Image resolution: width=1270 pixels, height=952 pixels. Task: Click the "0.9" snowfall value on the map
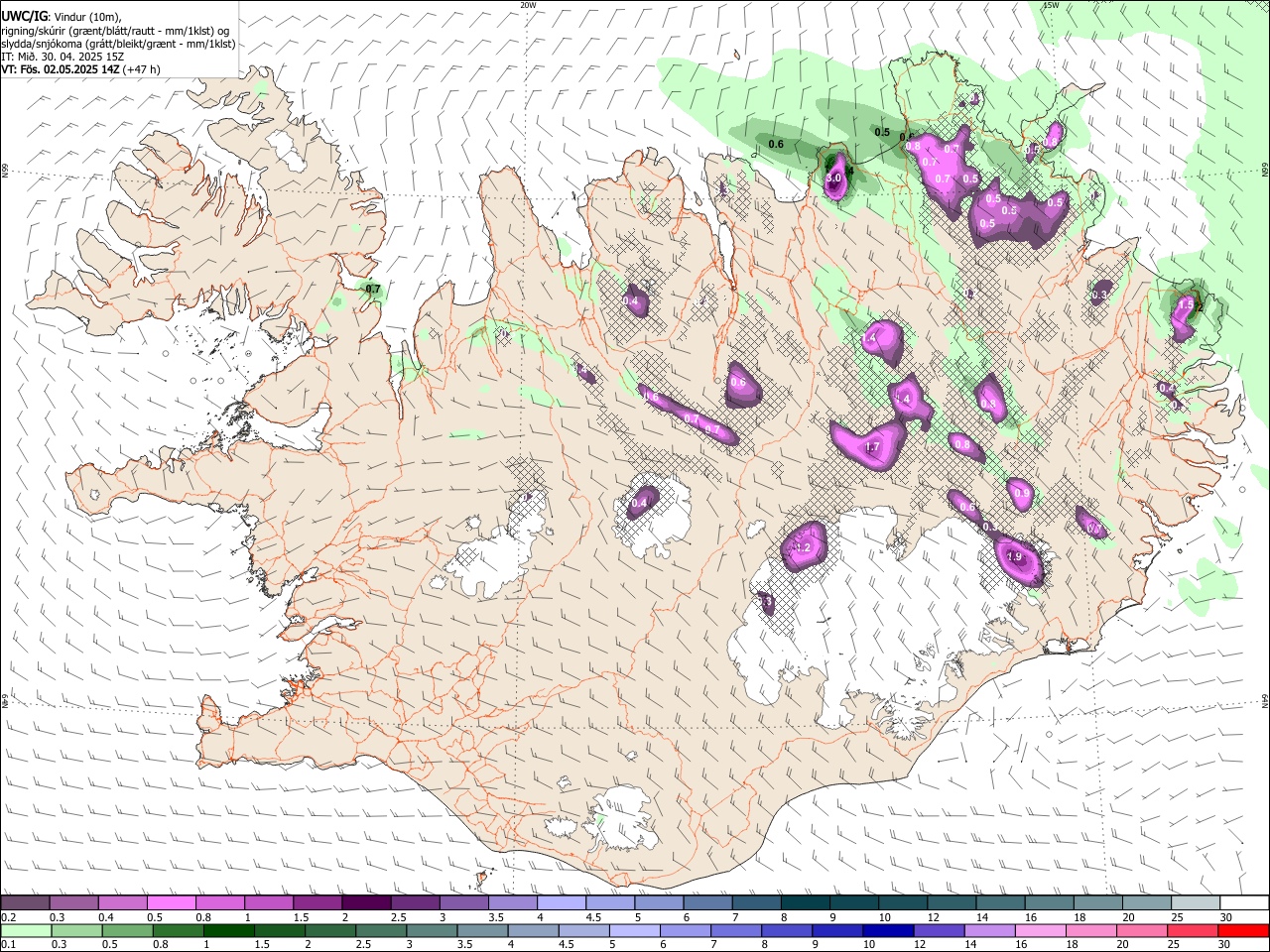point(1021,493)
